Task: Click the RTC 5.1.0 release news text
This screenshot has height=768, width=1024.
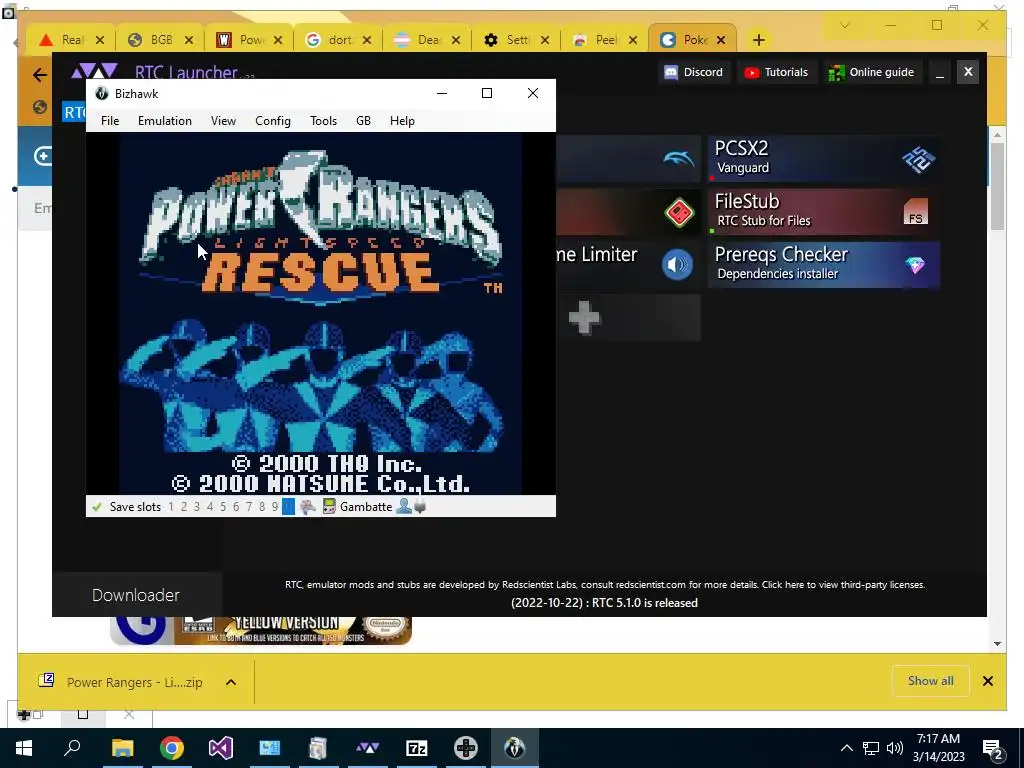Action: pyautogui.click(x=604, y=603)
